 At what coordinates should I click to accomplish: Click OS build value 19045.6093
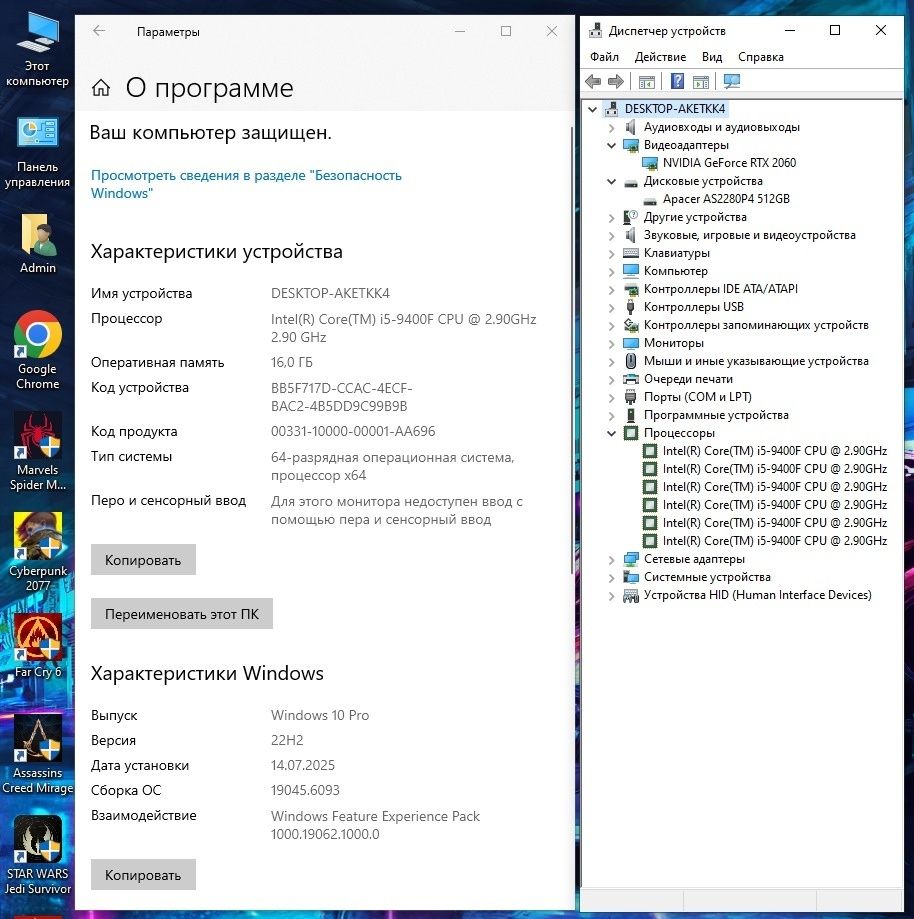[x=305, y=790]
